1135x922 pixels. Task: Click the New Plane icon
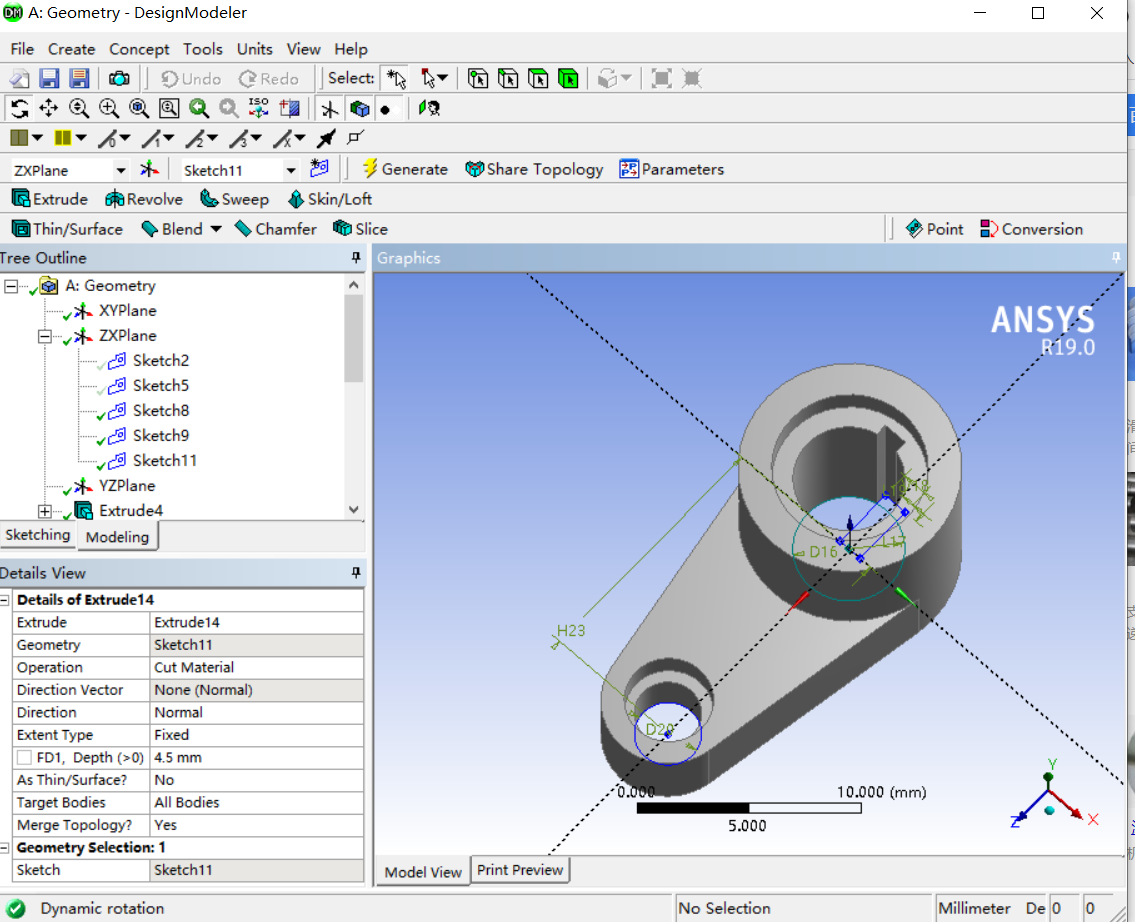[x=150, y=169]
